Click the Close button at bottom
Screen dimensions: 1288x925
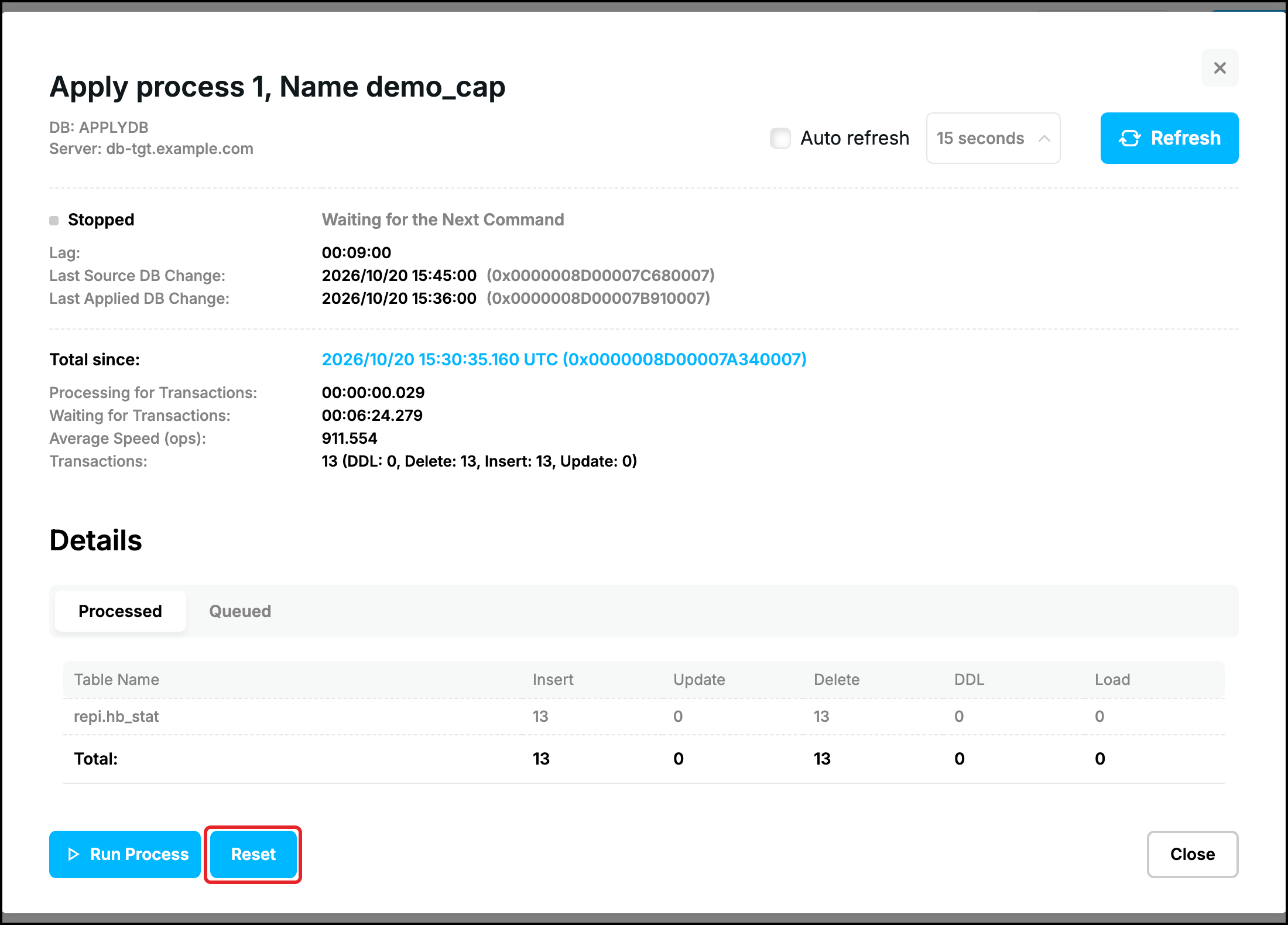tap(1192, 854)
